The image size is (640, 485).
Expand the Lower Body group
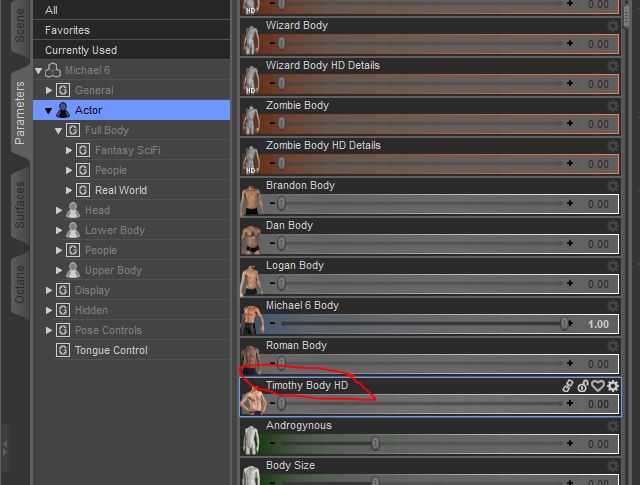pyautogui.click(x=59, y=230)
